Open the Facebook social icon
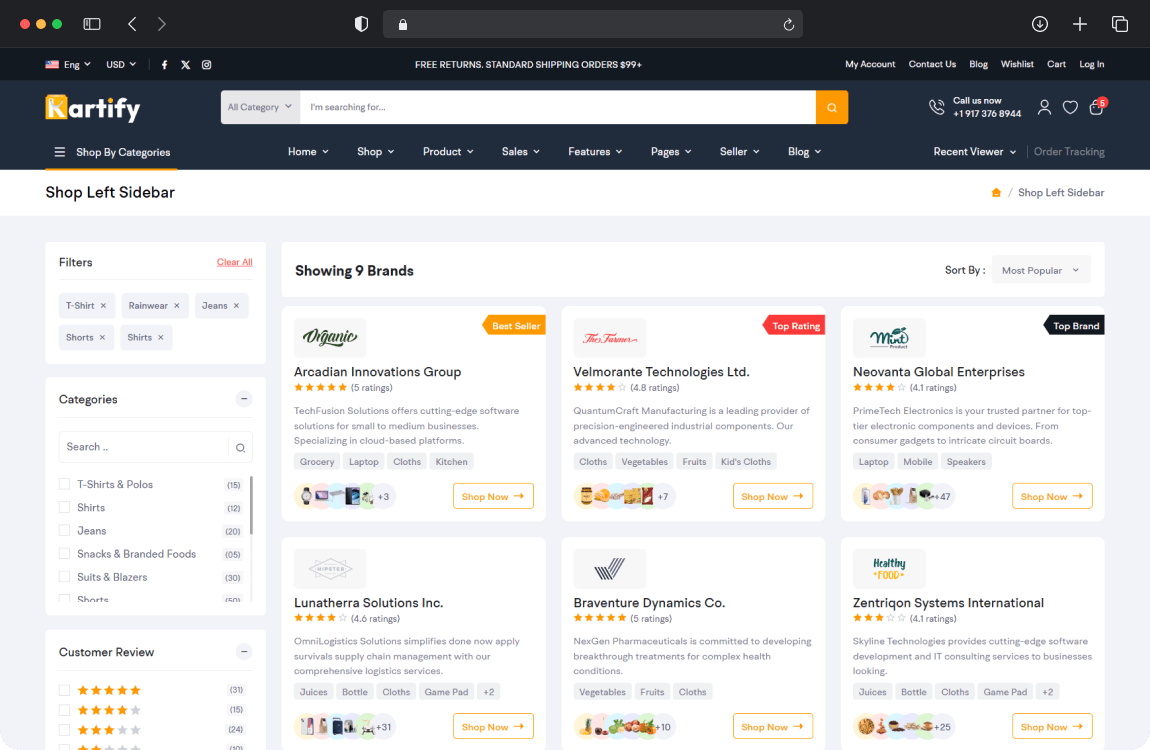The width and height of the screenshot is (1150, 750). pyautogui.click(x=164, y=65)
